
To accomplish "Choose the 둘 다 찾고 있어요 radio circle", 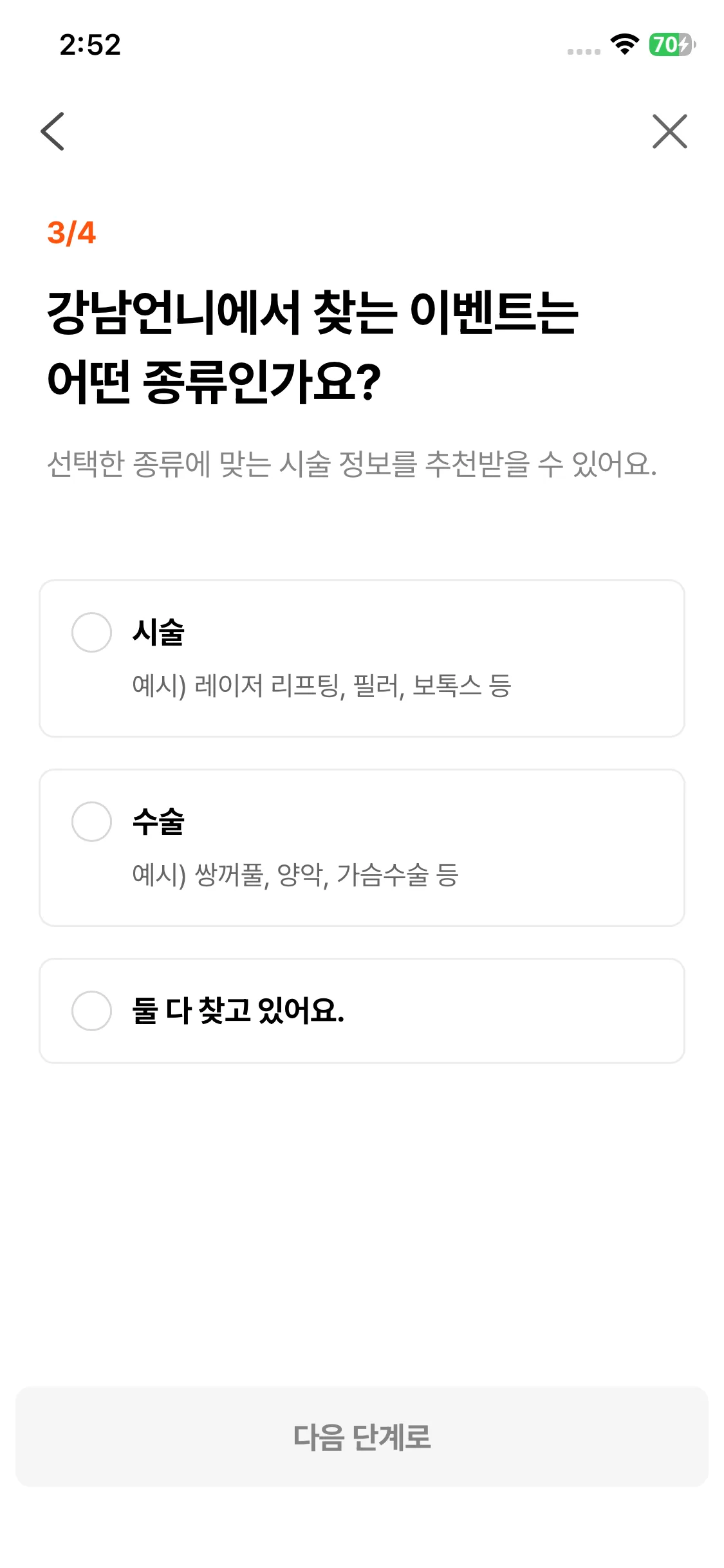I will (x=91, y=1011).
